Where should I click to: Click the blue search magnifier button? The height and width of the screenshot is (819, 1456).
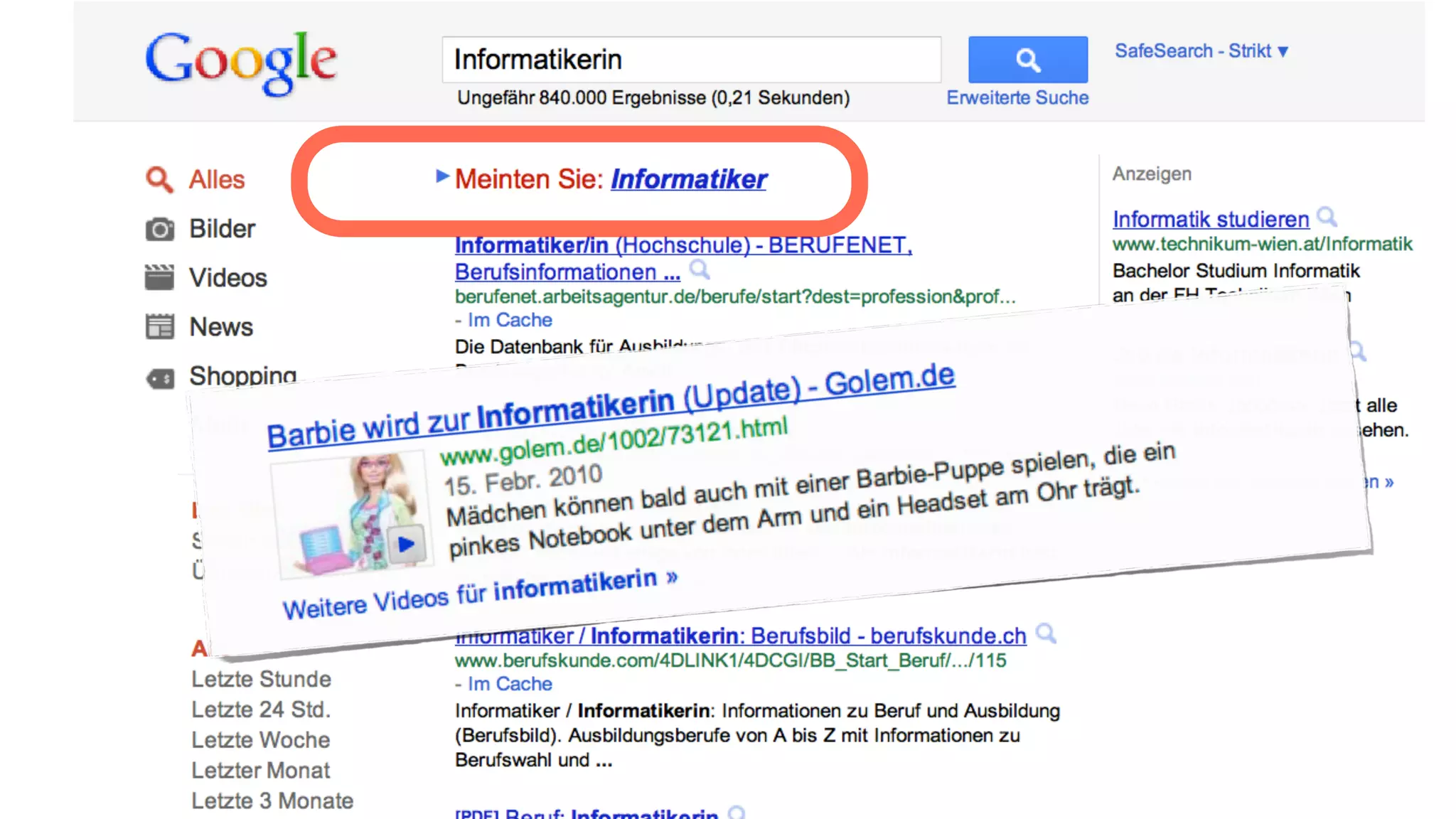click(1027, 60)
